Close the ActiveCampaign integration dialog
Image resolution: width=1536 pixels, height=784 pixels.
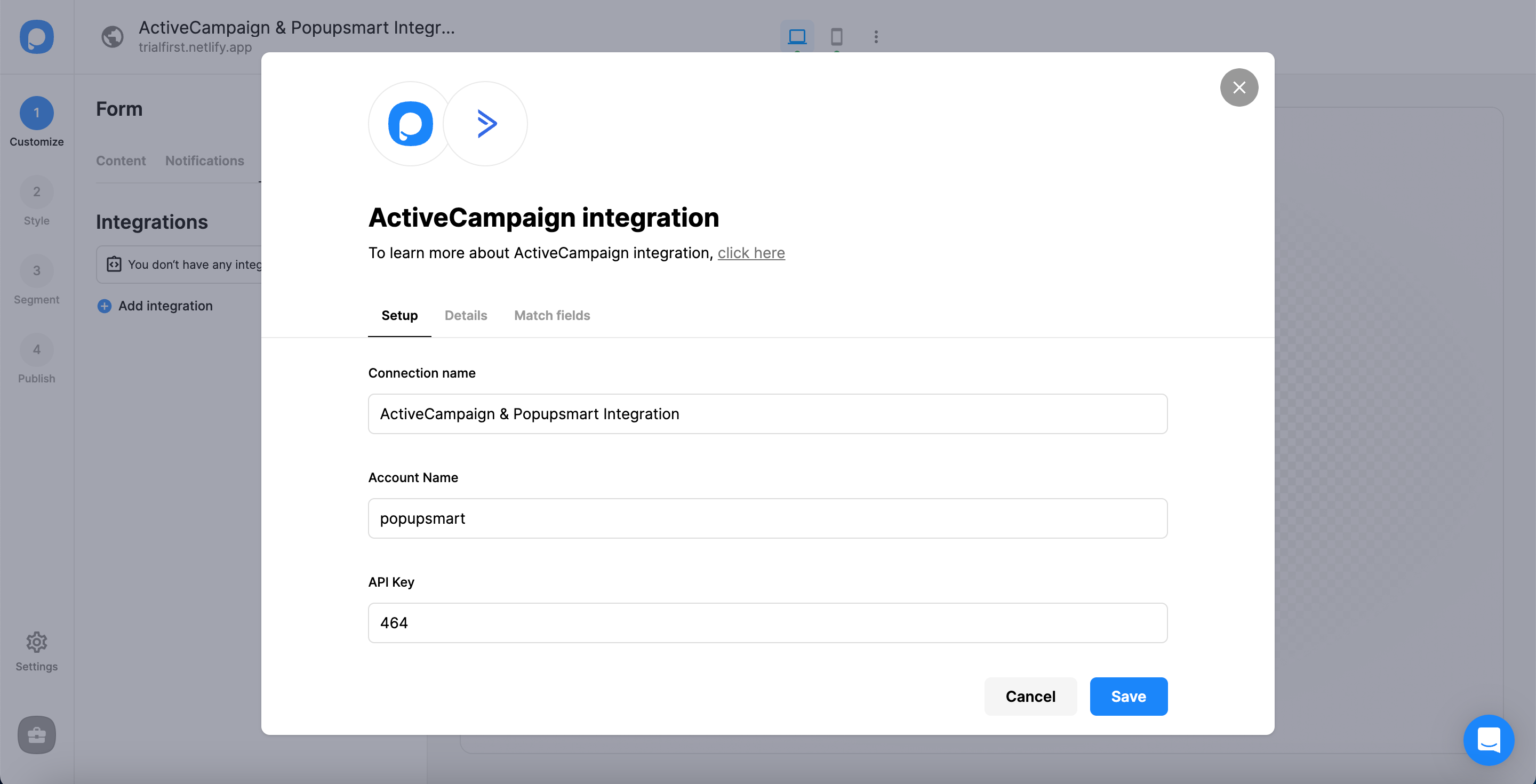pos(1239,87)
